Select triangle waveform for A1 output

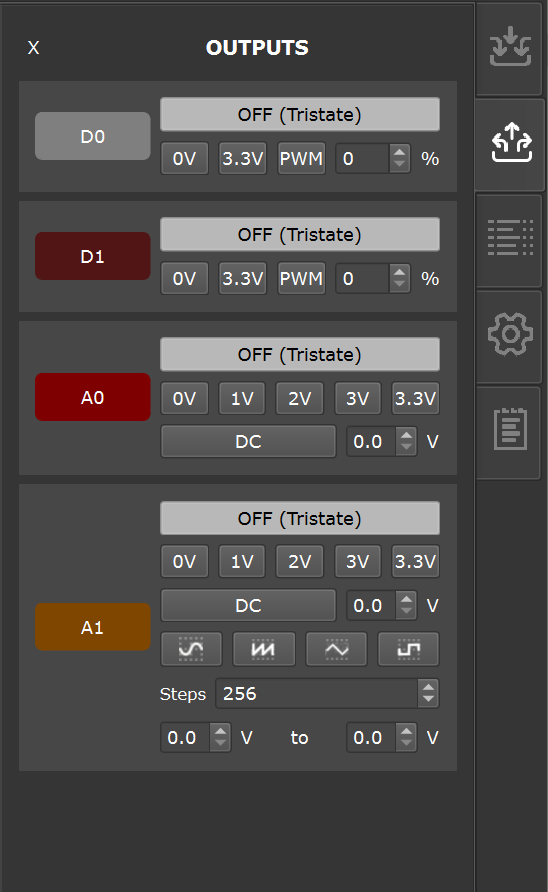[x=336, y=649]
